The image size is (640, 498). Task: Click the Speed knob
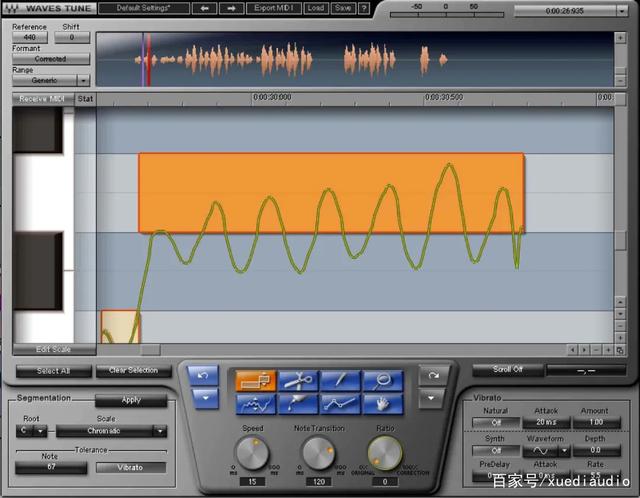[x=253, y=453]
